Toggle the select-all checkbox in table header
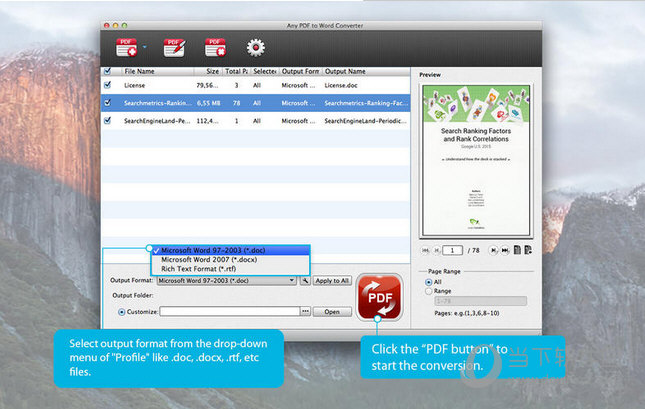This screenshot has height=409, width=645. point(107,71)
